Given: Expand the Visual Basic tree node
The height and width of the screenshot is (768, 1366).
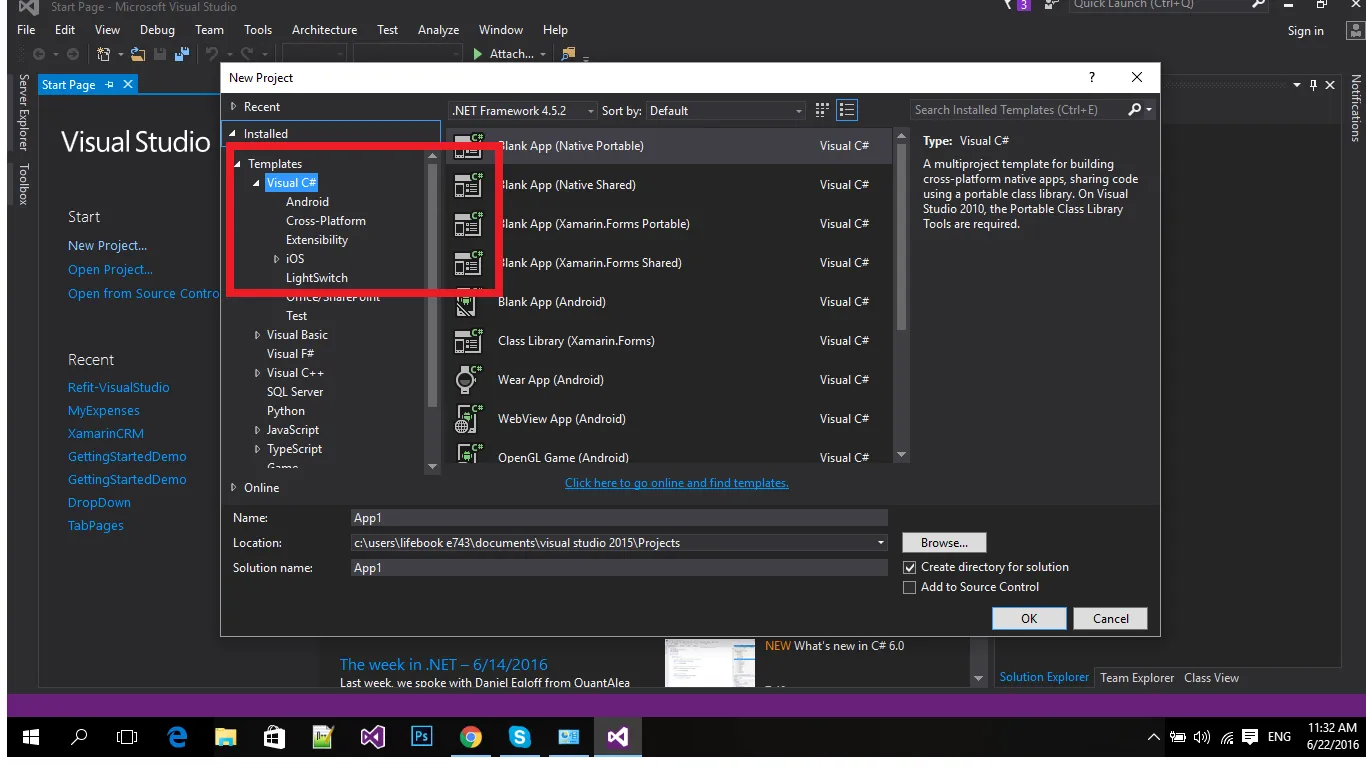Looking at the screenshot, I should point(257,335).
